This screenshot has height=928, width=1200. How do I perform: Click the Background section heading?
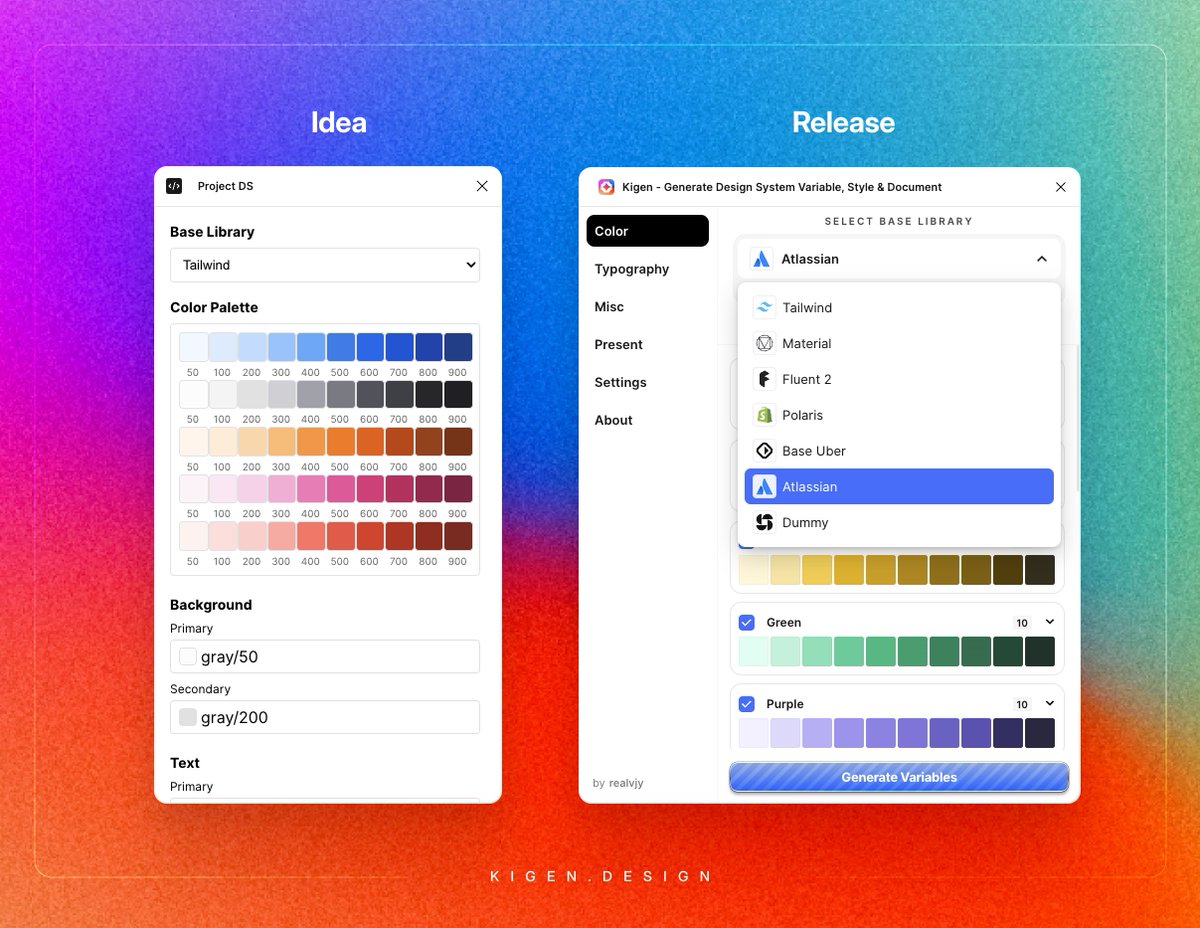click(x=211, y=605)
